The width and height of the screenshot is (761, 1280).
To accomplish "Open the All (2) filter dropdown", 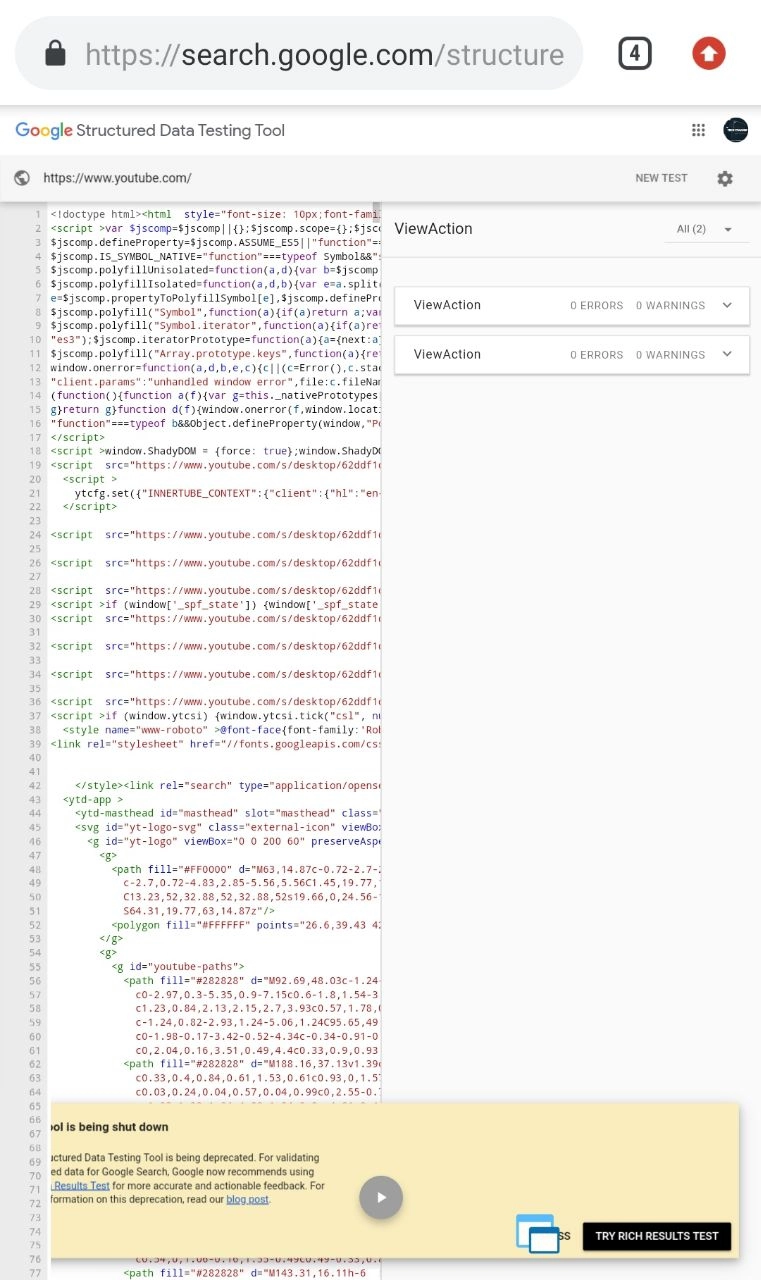I will pos(705,229).
